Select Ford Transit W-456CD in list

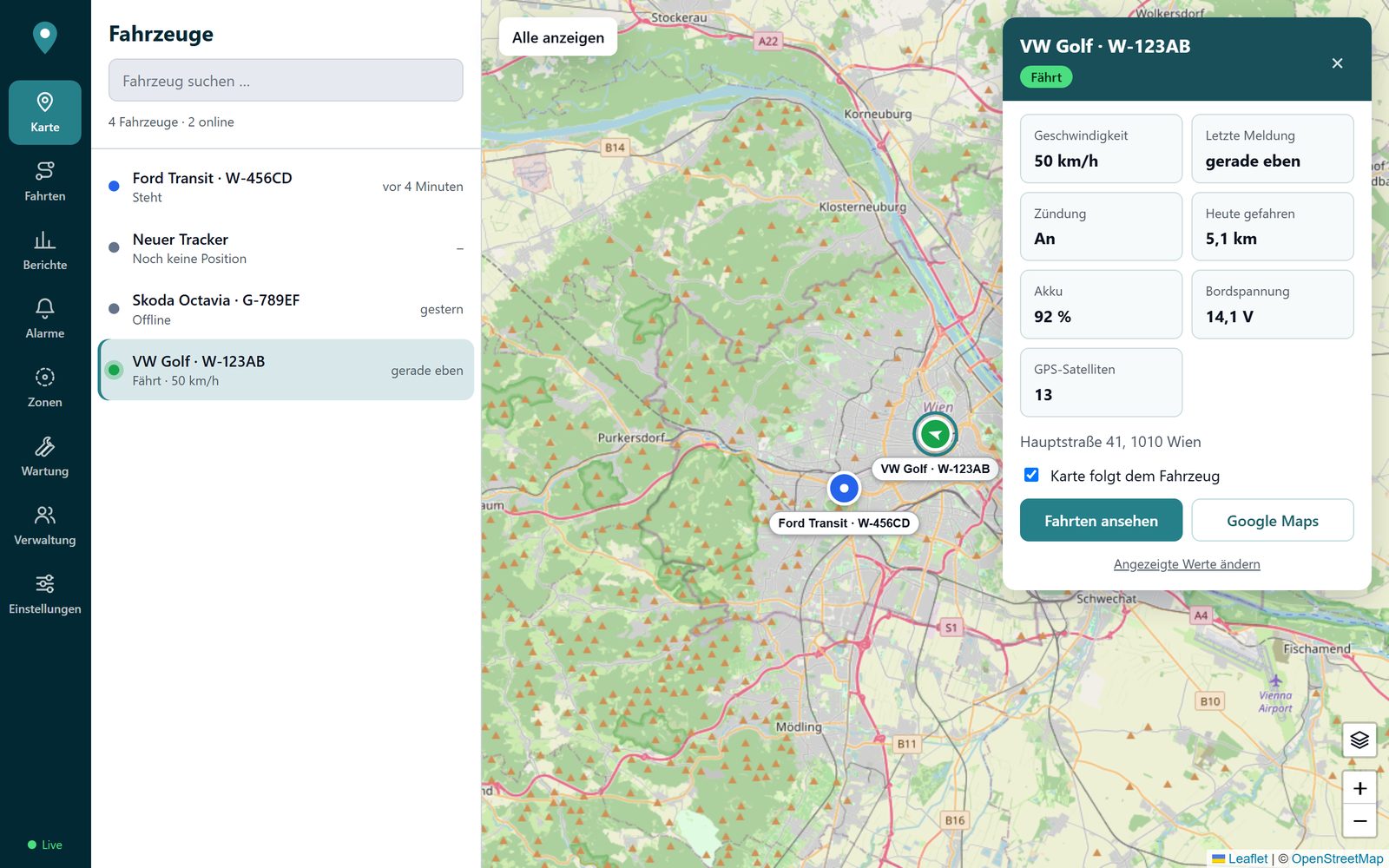pyautogui.click(x=286, y=187)
